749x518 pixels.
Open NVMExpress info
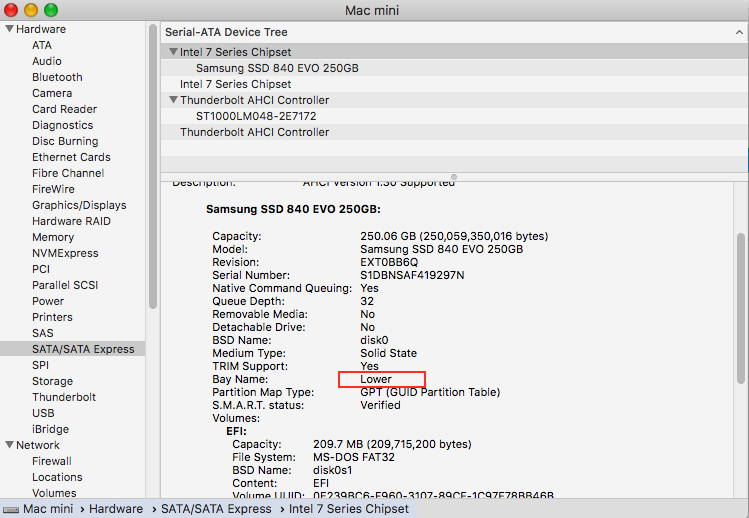[x=65, y=253]
